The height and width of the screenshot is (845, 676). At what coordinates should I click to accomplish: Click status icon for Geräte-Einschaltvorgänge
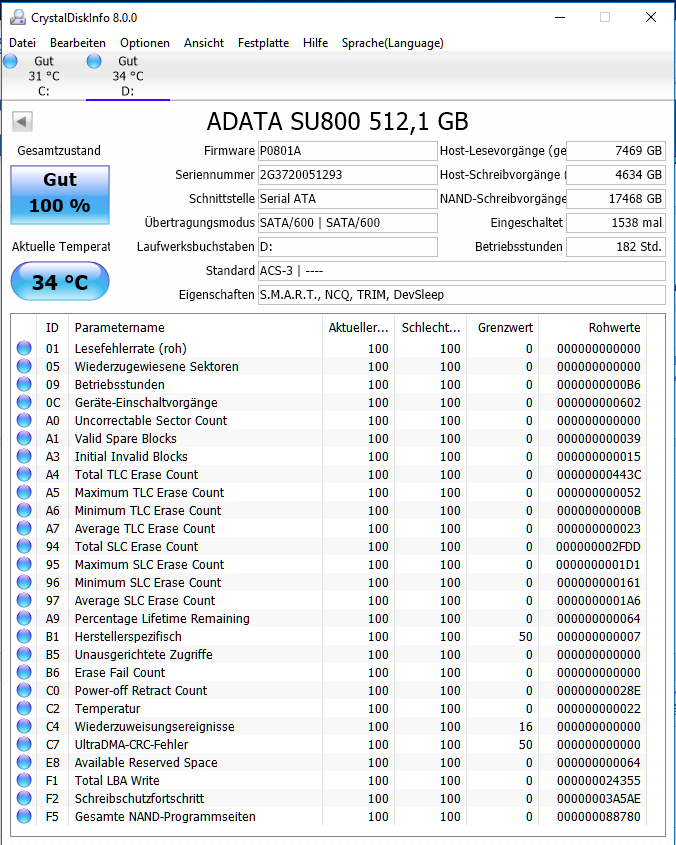pyautogui.click(x=24, y=402)
